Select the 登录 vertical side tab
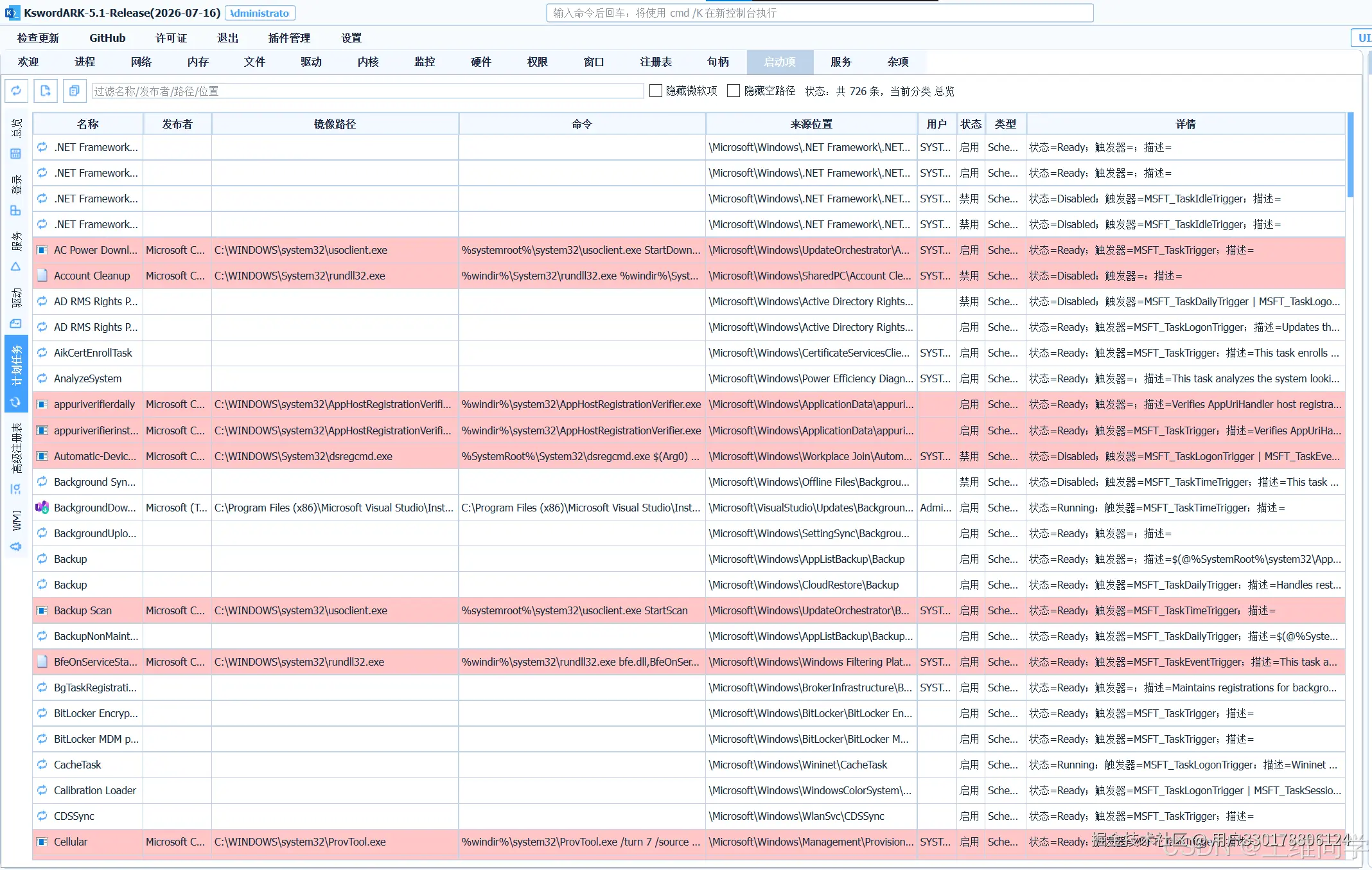1372x870 pixels. click(16, 195)
